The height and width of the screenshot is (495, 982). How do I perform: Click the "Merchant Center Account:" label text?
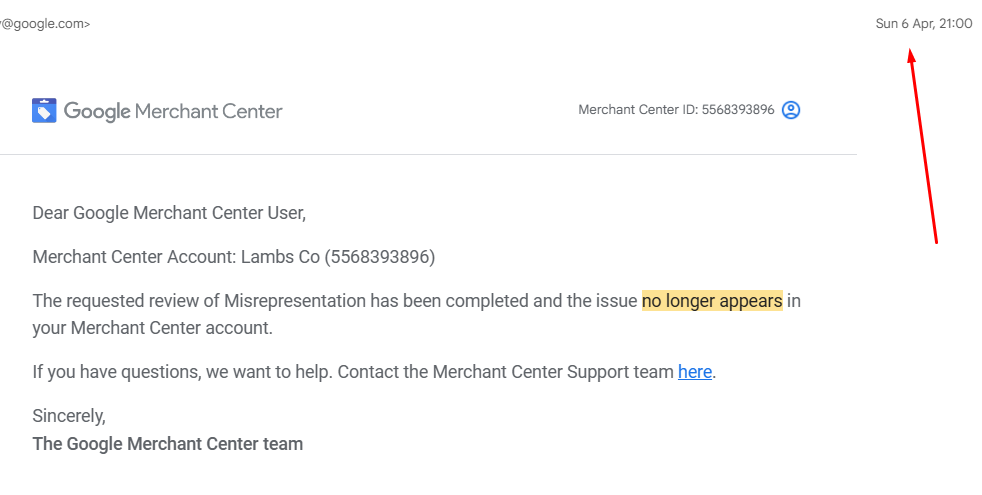(x=135, y=257)
